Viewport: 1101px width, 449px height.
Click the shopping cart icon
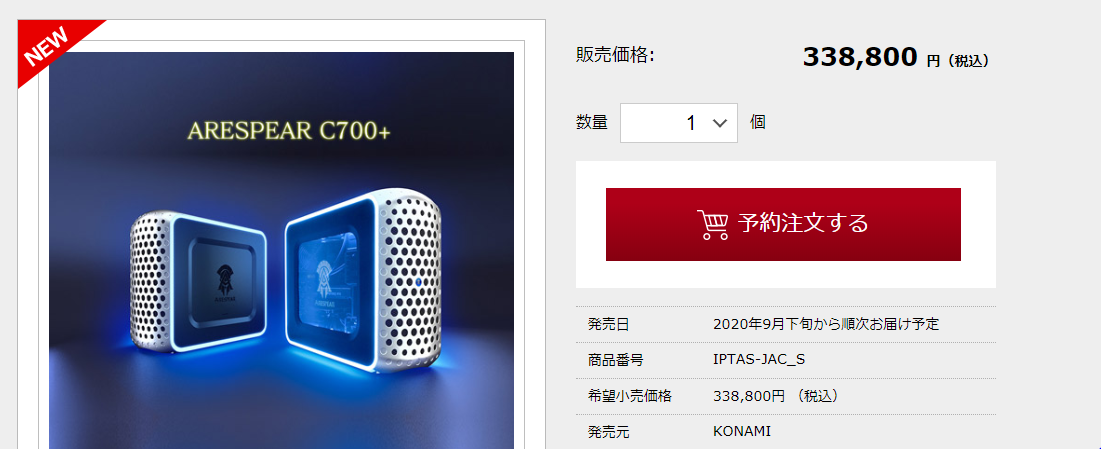pos(713,225)
